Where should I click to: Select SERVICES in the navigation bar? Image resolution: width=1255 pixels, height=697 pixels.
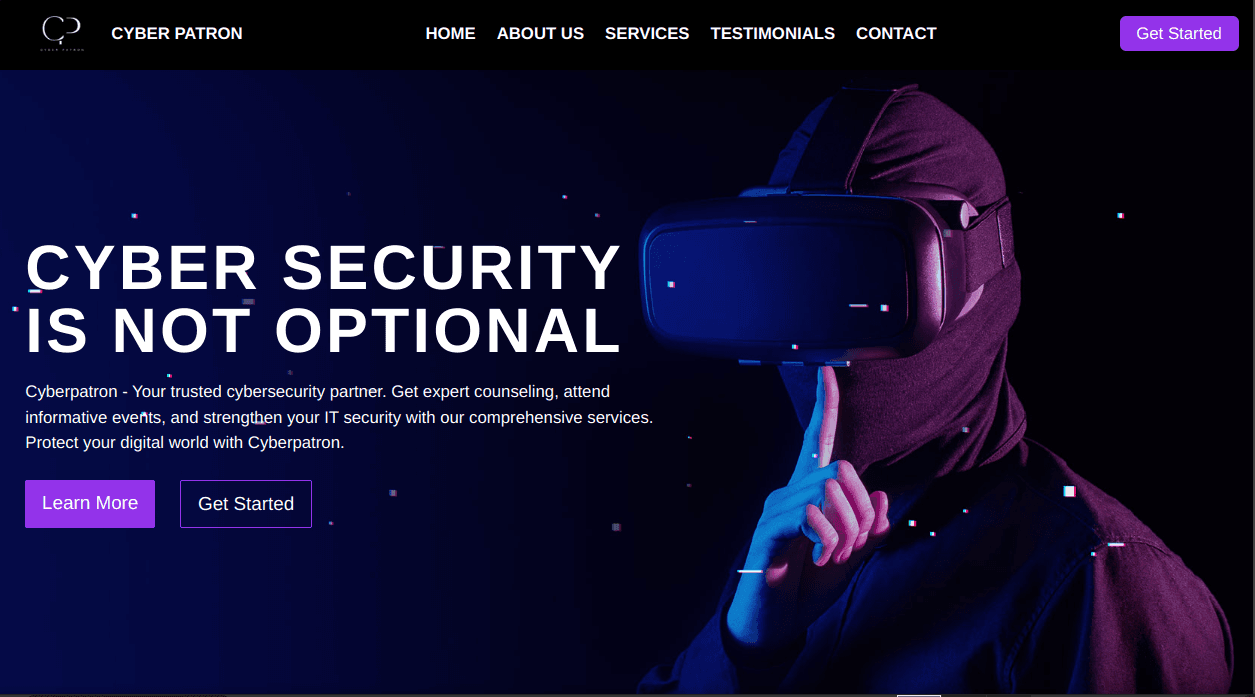647,33
